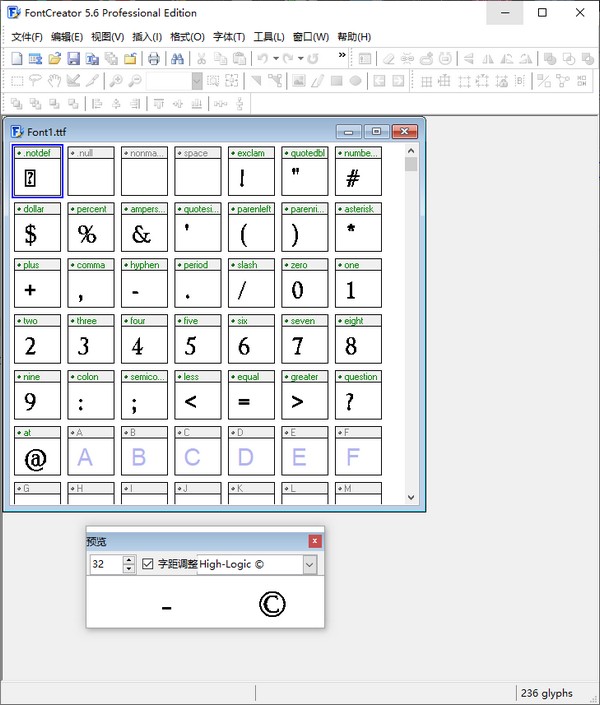Open the 帮助(H) menu

pyautogui.click(x=354, y=37)
